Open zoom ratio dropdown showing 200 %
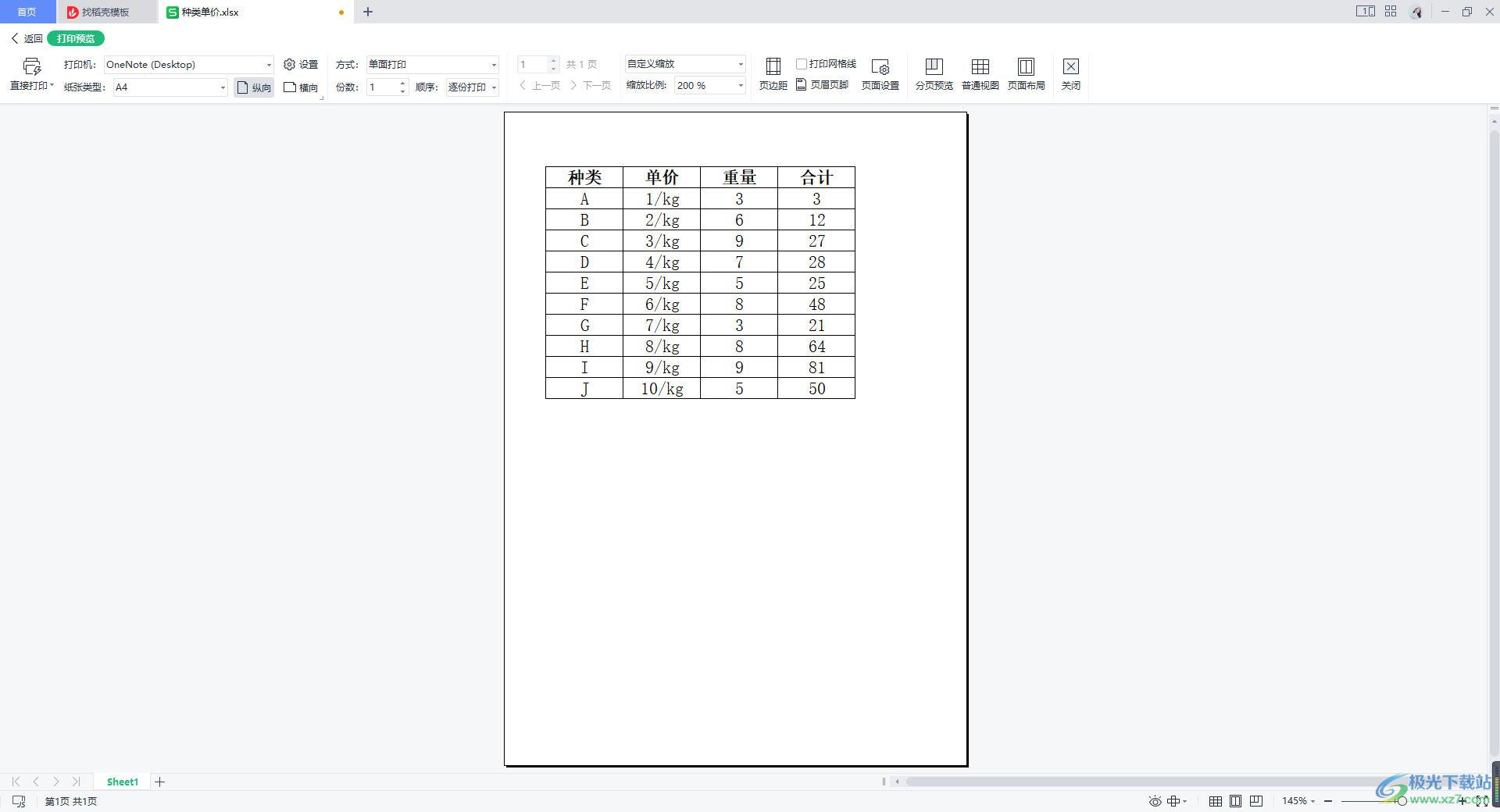The width and height of the screenshot is (1500, 812). tap(710, 86)
